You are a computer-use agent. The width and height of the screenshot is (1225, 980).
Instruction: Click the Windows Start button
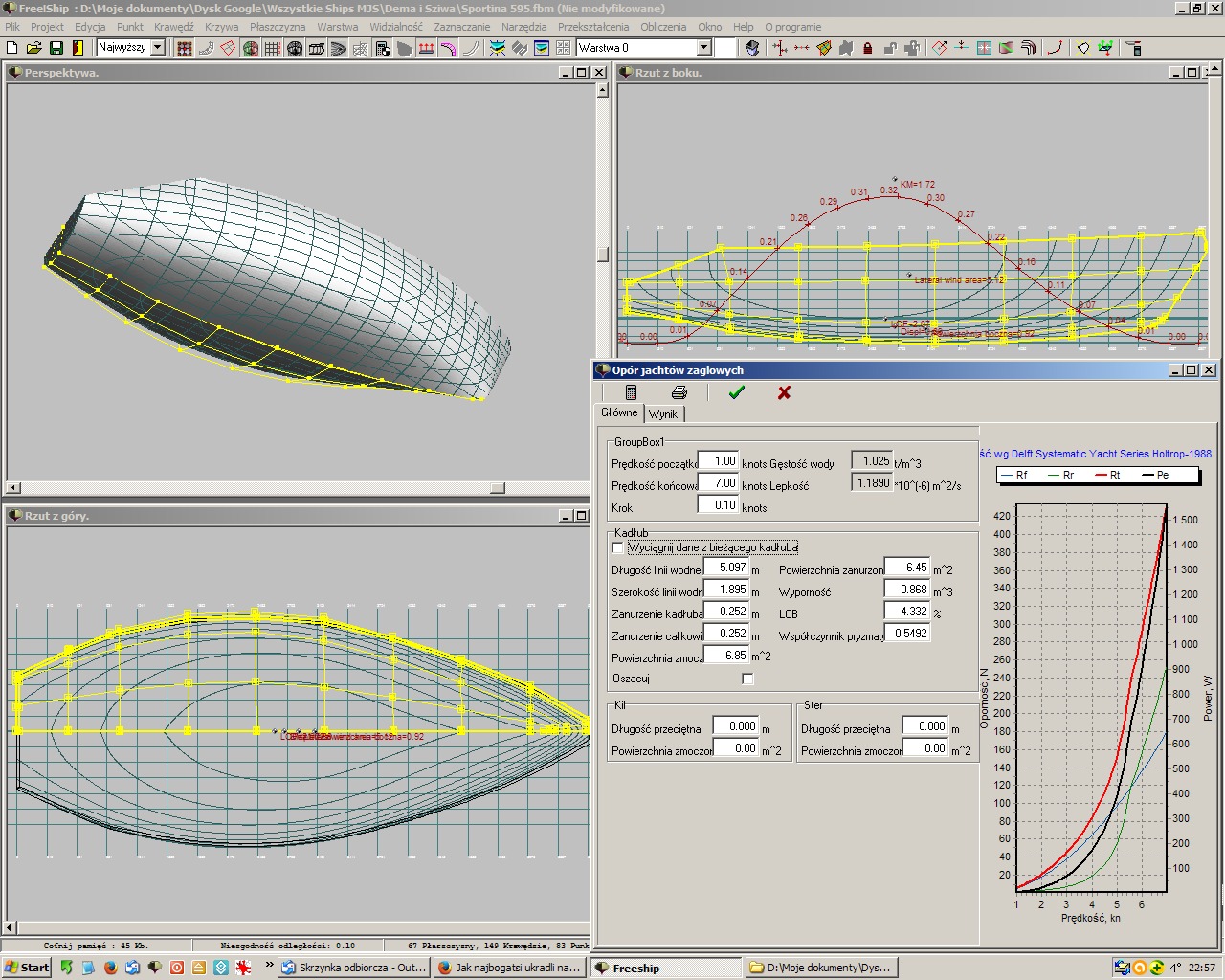tap(27, 968)
